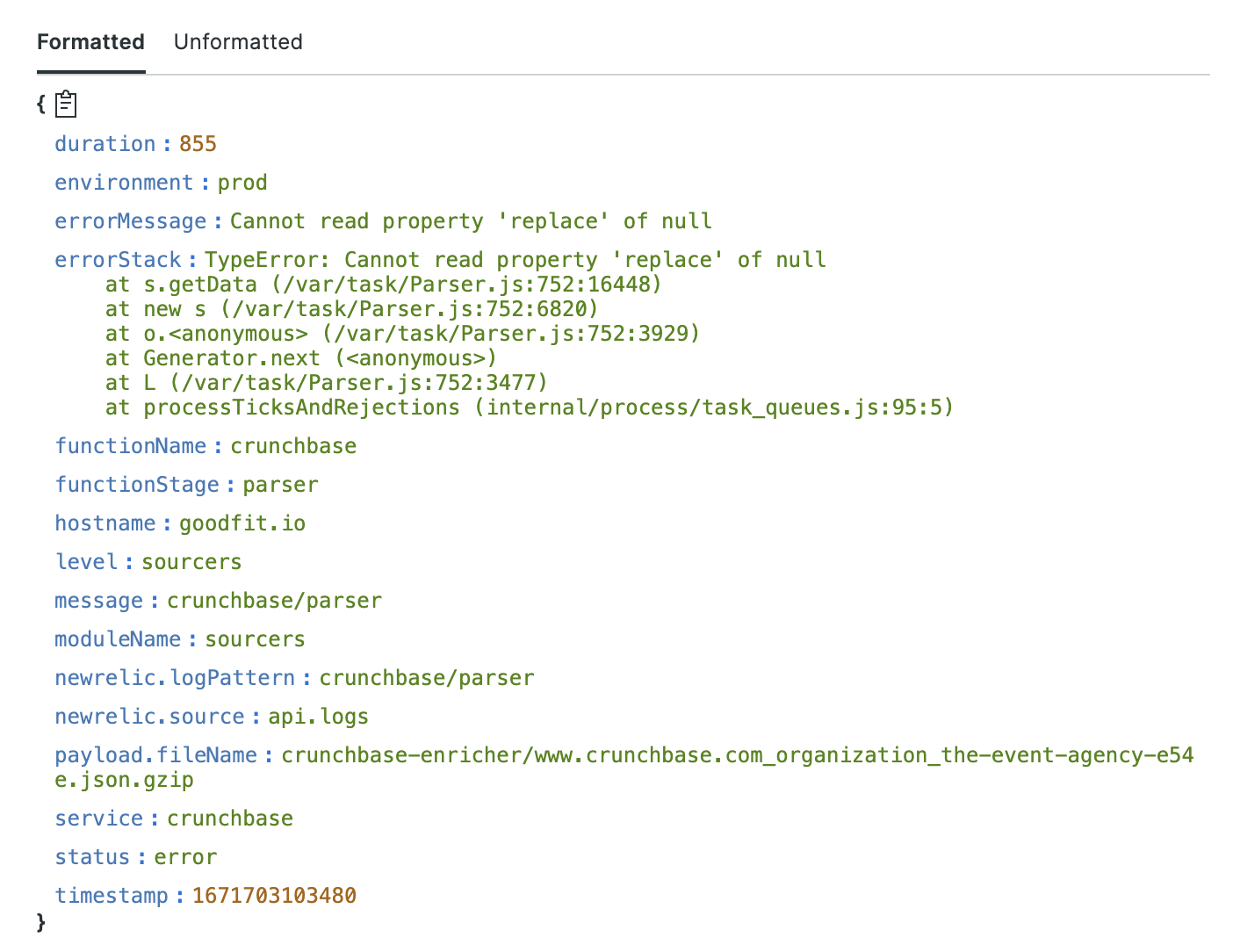Click the functionName value crunchbase

(x=293, y=446)
